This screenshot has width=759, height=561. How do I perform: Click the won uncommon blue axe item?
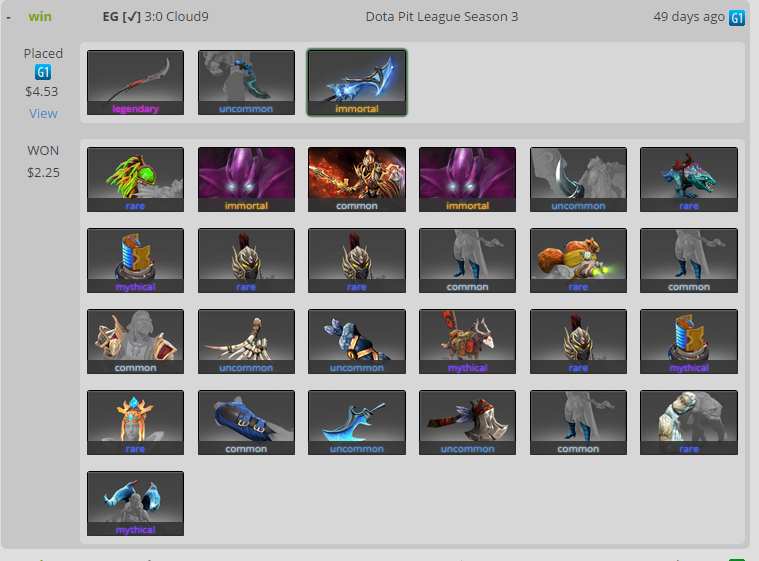click(x=357, y=423)
